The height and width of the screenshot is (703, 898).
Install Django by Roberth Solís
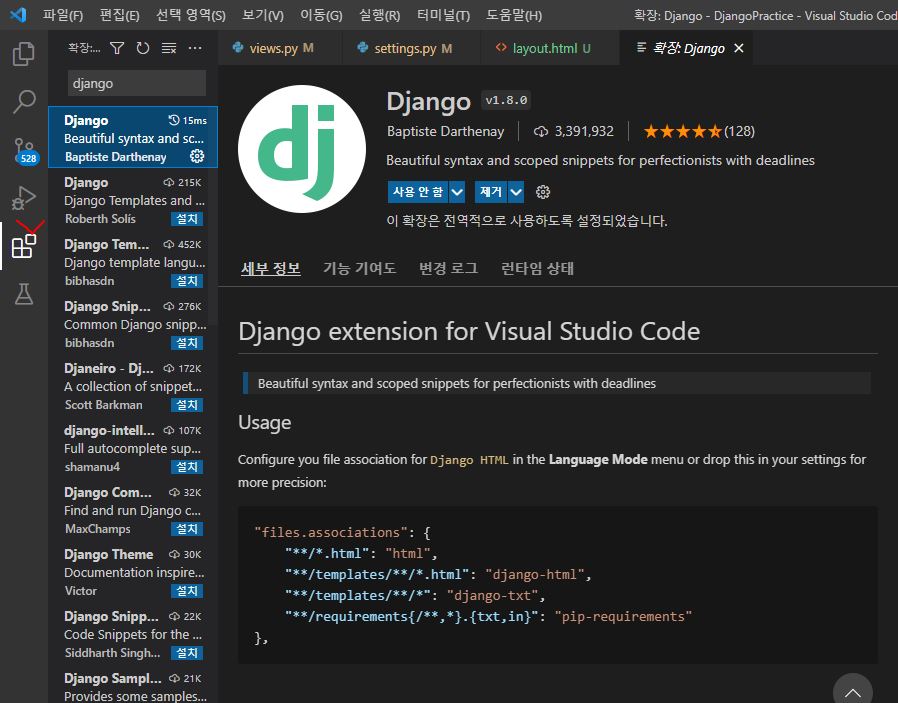(x=187, y=219)
